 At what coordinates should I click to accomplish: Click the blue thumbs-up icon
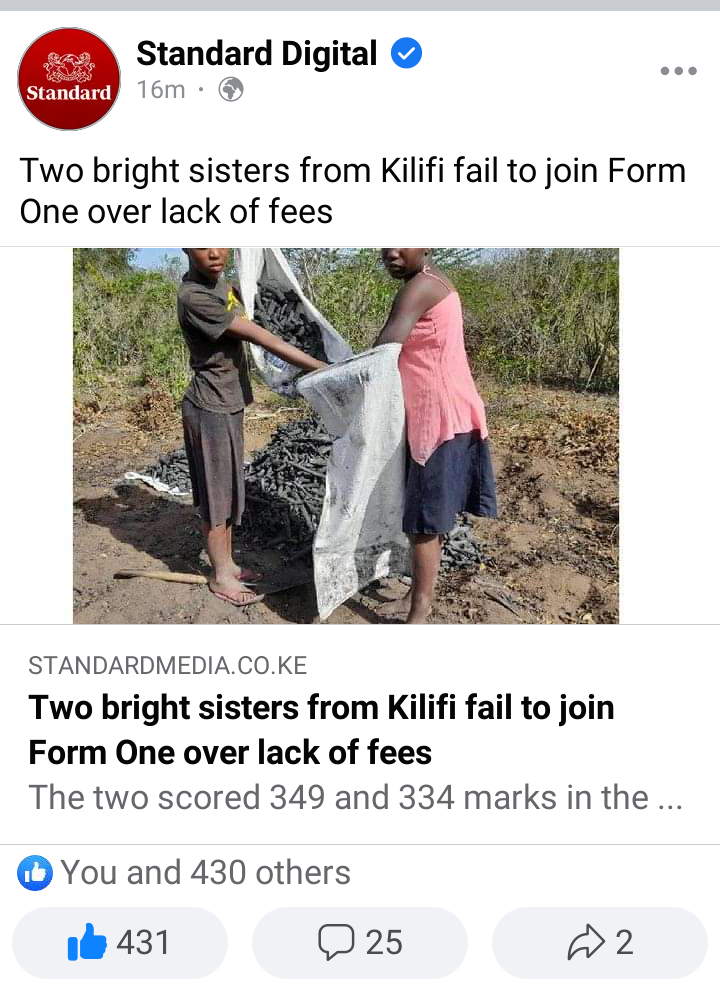point(87,941)
